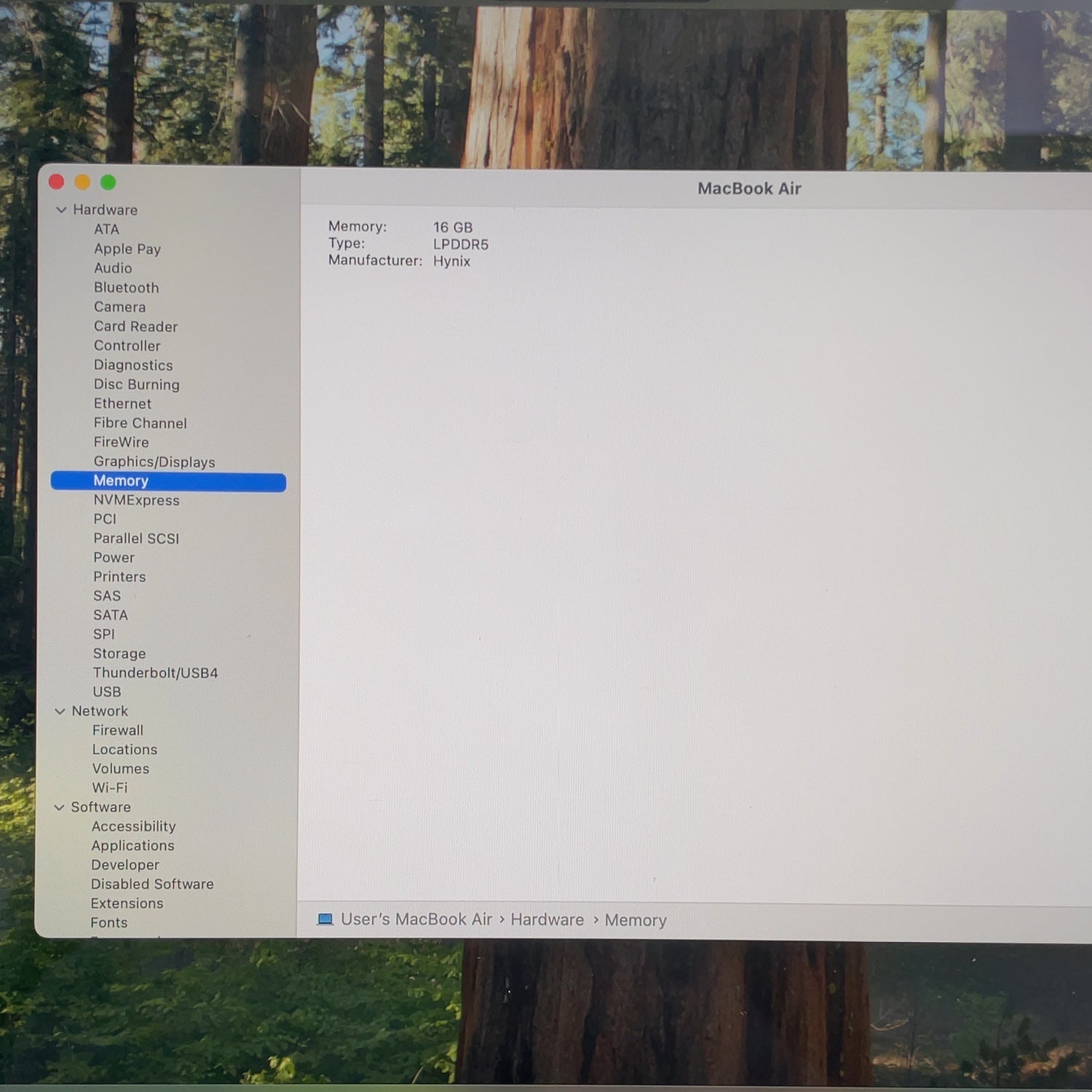The height and width of the screenshot is (1092, 1092).
Task: Collapse the Hardware section chevron
Action: (x=61, y=210)
